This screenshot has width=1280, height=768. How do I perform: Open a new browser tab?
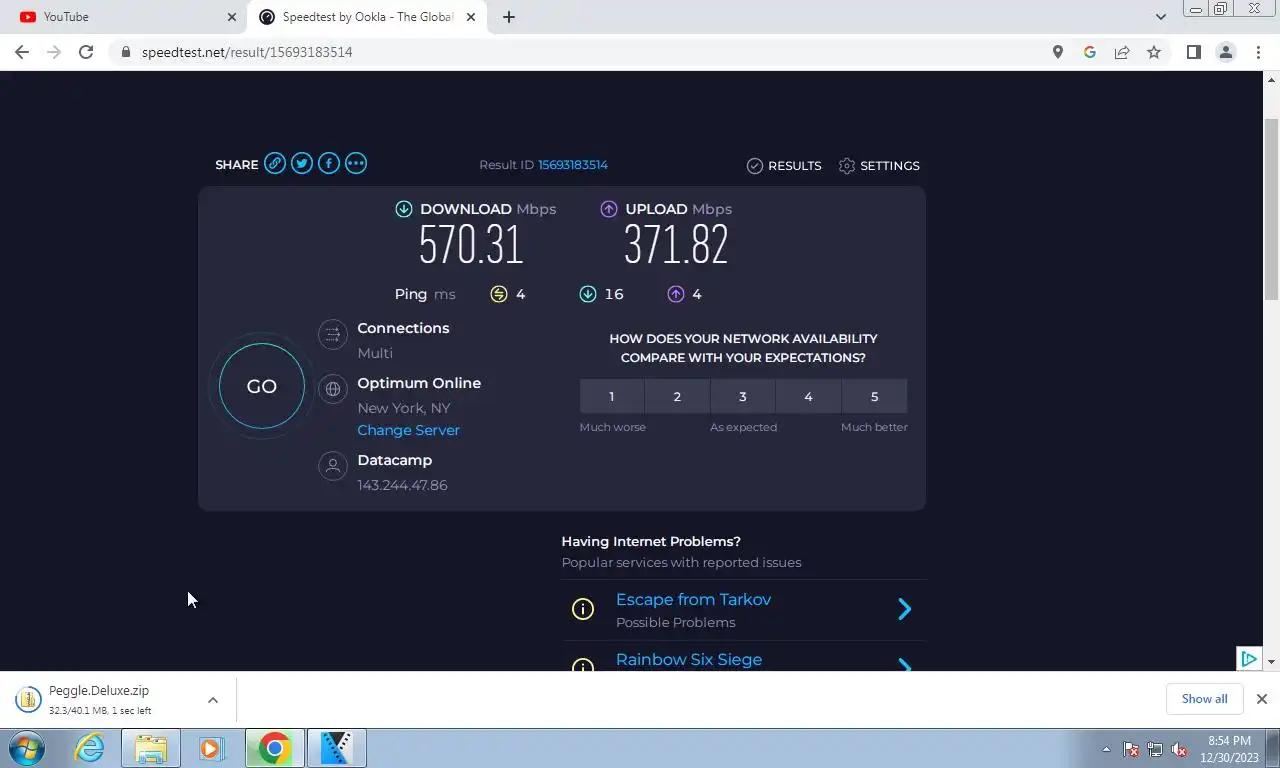509,17
